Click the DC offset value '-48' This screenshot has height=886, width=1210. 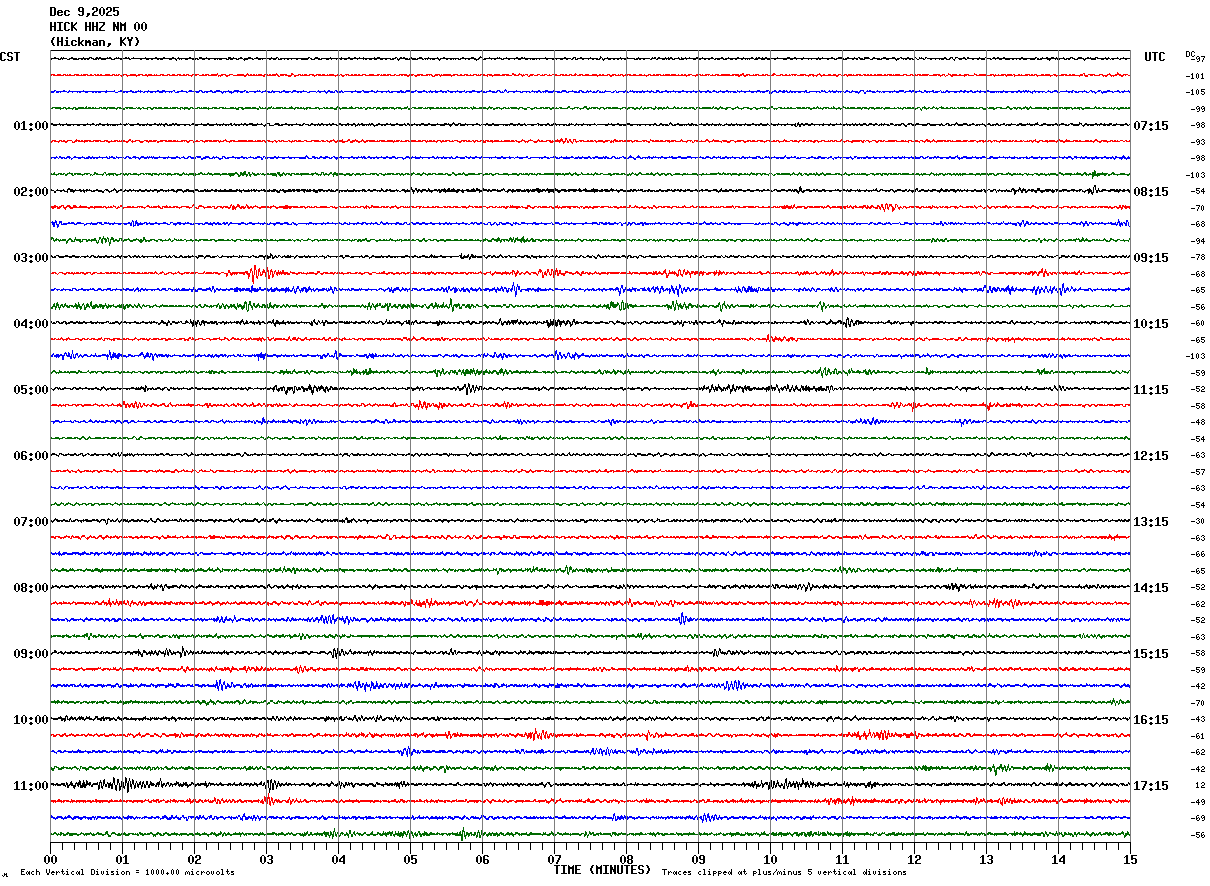coord(1198,422)
